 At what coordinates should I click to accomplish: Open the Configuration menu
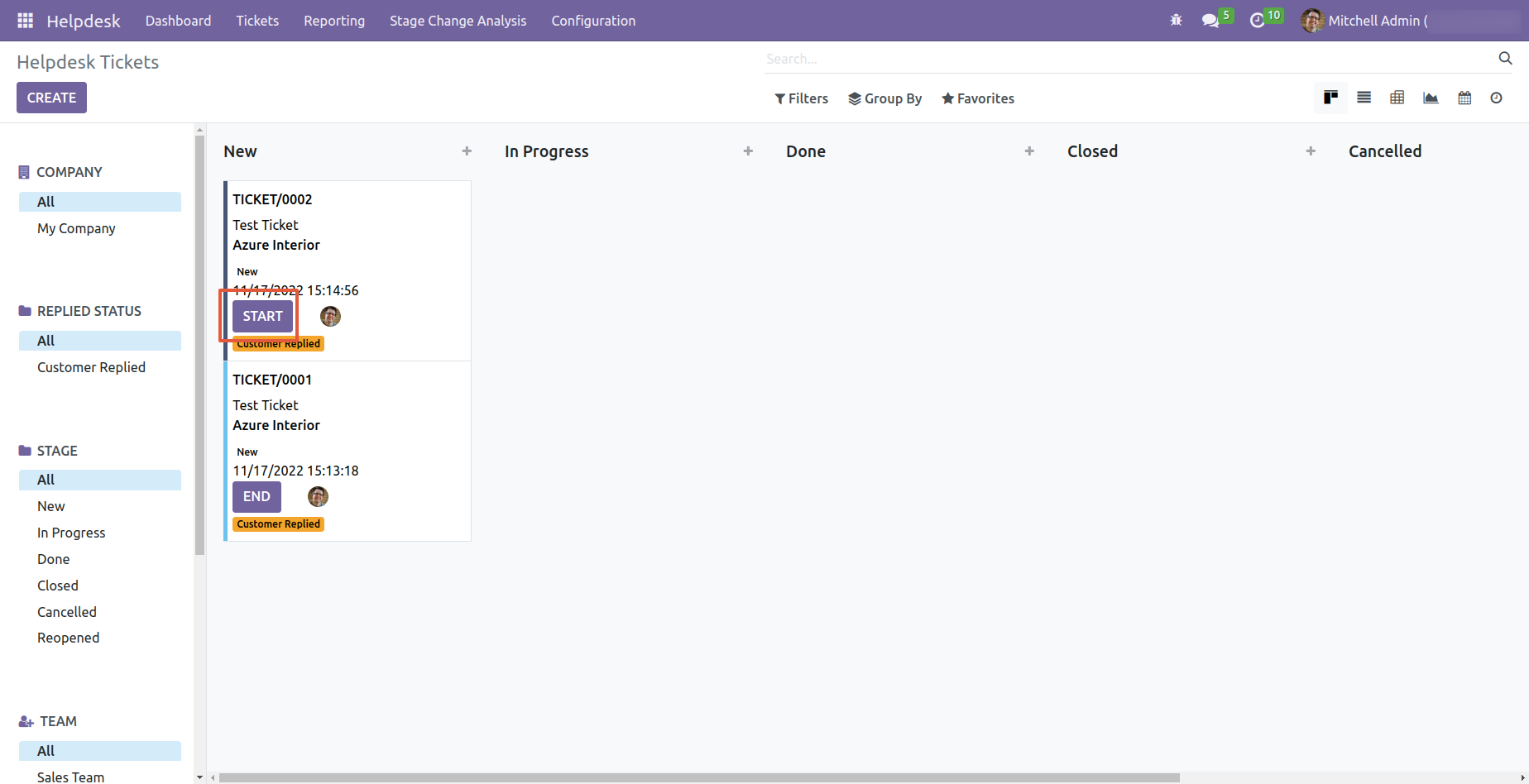593,21
